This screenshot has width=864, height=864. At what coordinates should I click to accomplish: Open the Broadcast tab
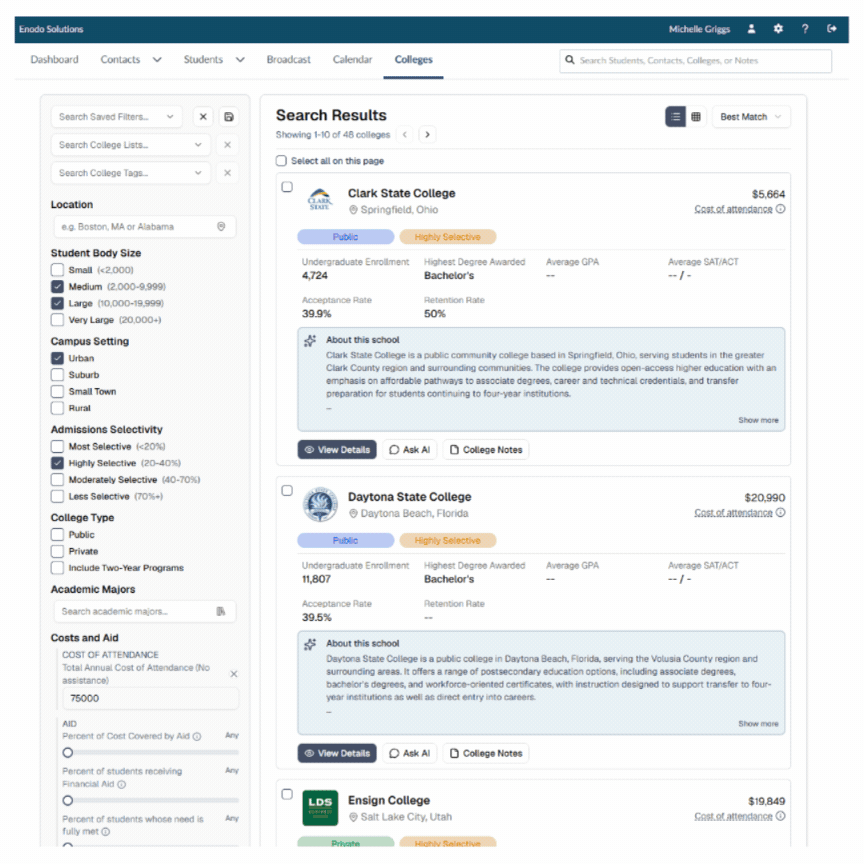tap(289, 60)
